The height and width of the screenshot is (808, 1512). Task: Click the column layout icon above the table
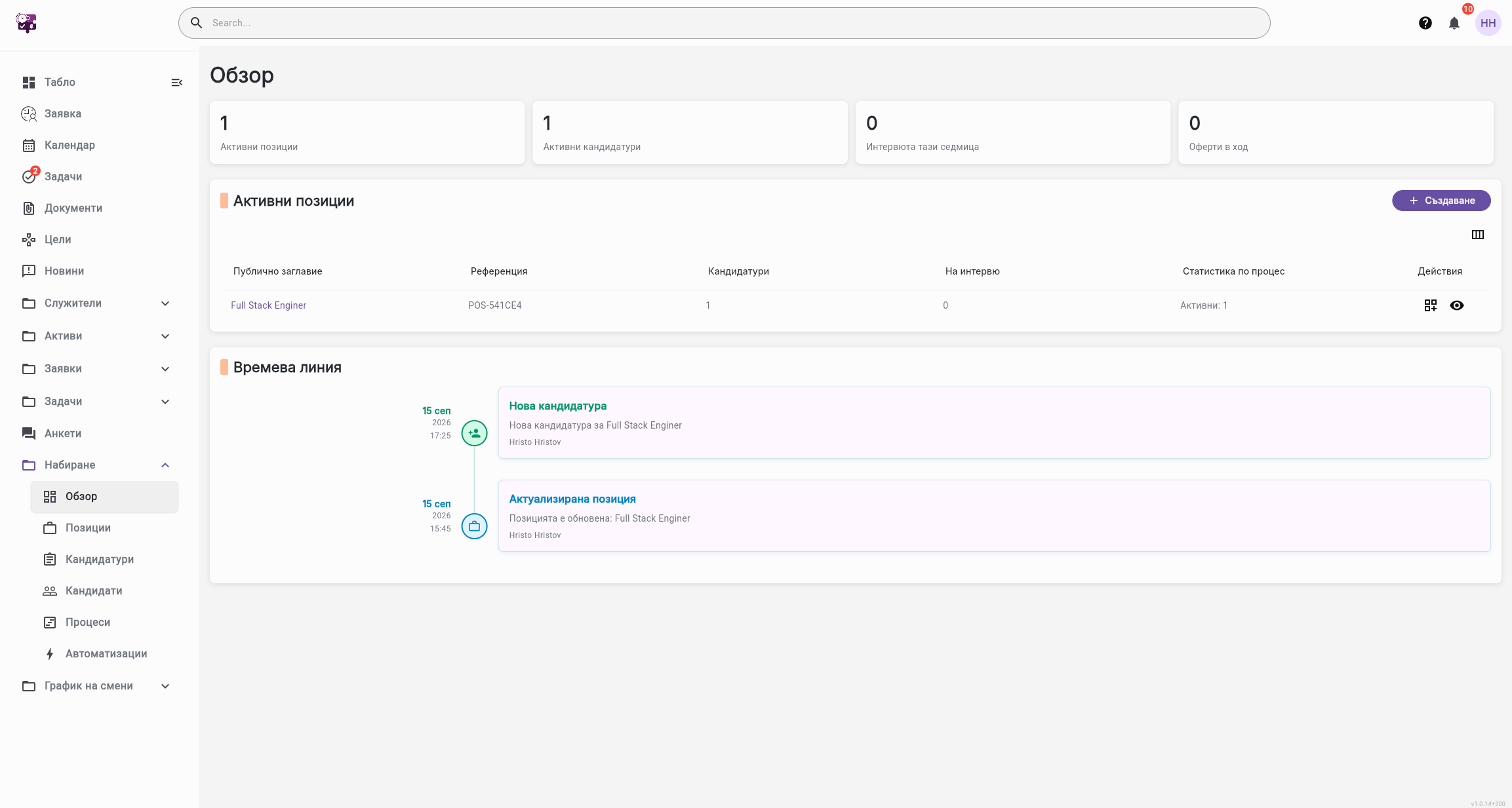[x=1477, y=235]
